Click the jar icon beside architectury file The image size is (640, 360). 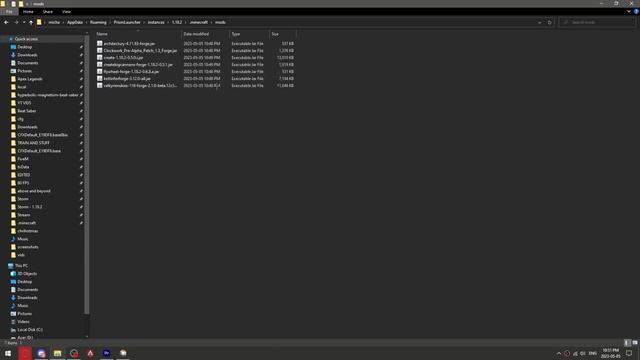point(100,44)
